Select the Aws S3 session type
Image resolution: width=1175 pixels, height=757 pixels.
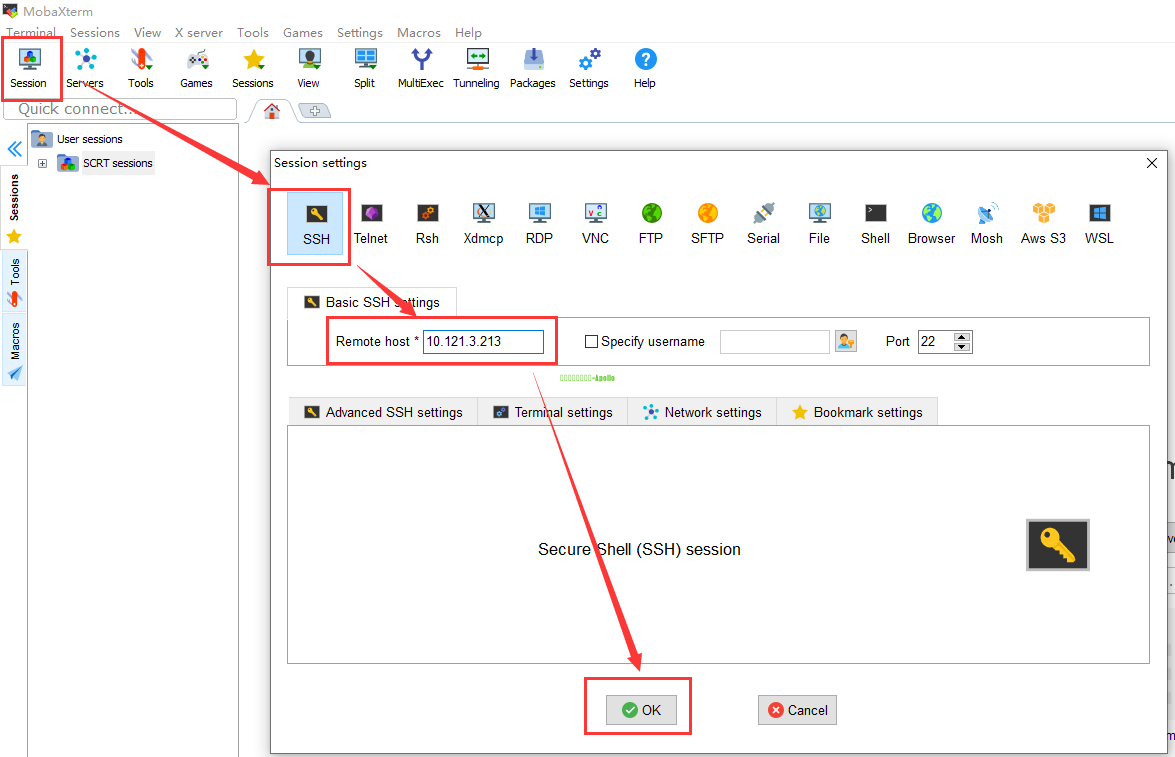click(1043, 224)
